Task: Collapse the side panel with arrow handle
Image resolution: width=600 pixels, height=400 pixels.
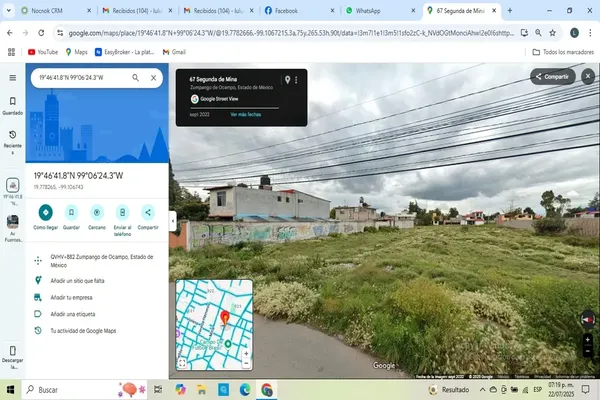Action: click(173, 219)
